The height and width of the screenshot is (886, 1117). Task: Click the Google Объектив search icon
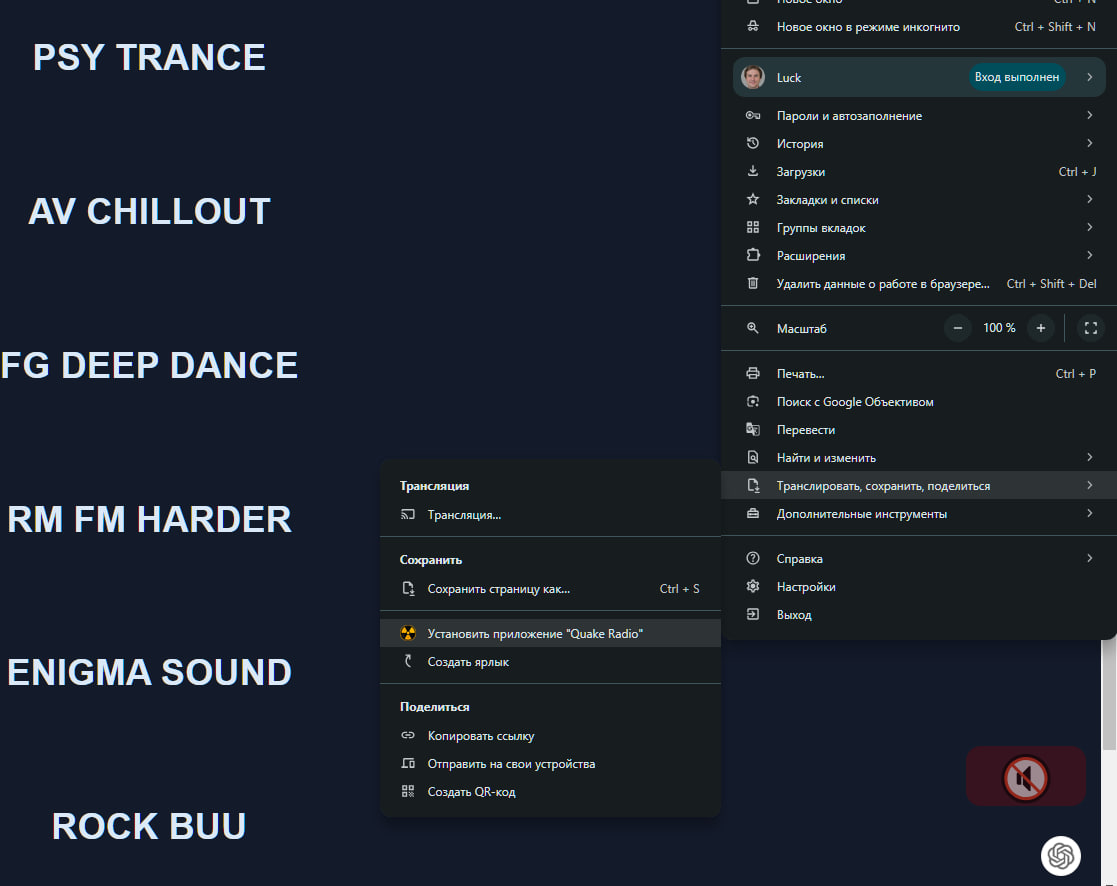click(x=752, y=402)
